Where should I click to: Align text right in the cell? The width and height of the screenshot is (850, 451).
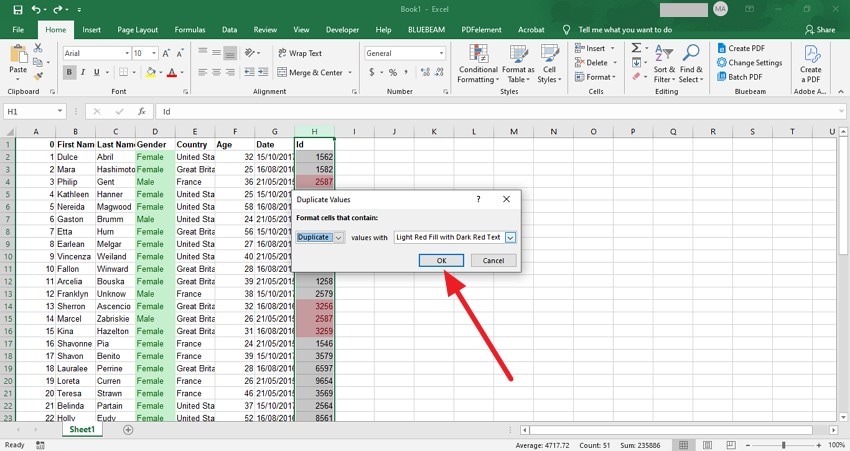230,72
